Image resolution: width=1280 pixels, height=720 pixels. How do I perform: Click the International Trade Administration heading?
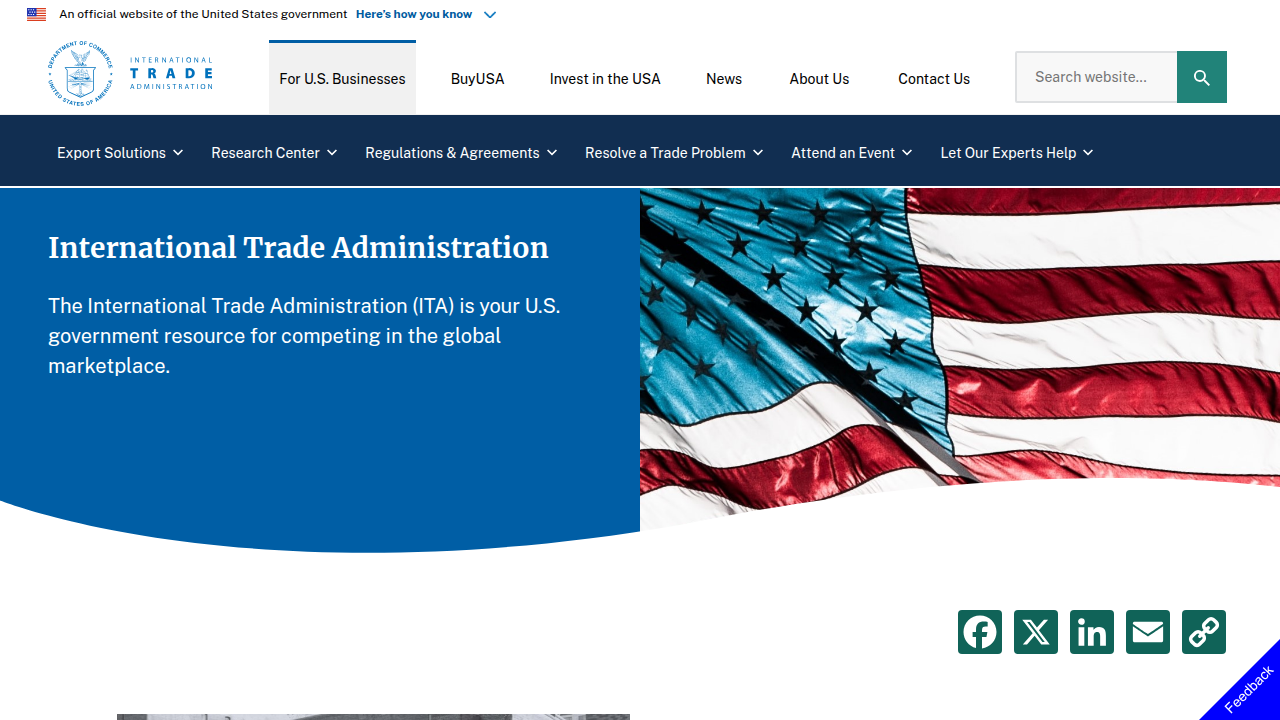click(298, 248)
